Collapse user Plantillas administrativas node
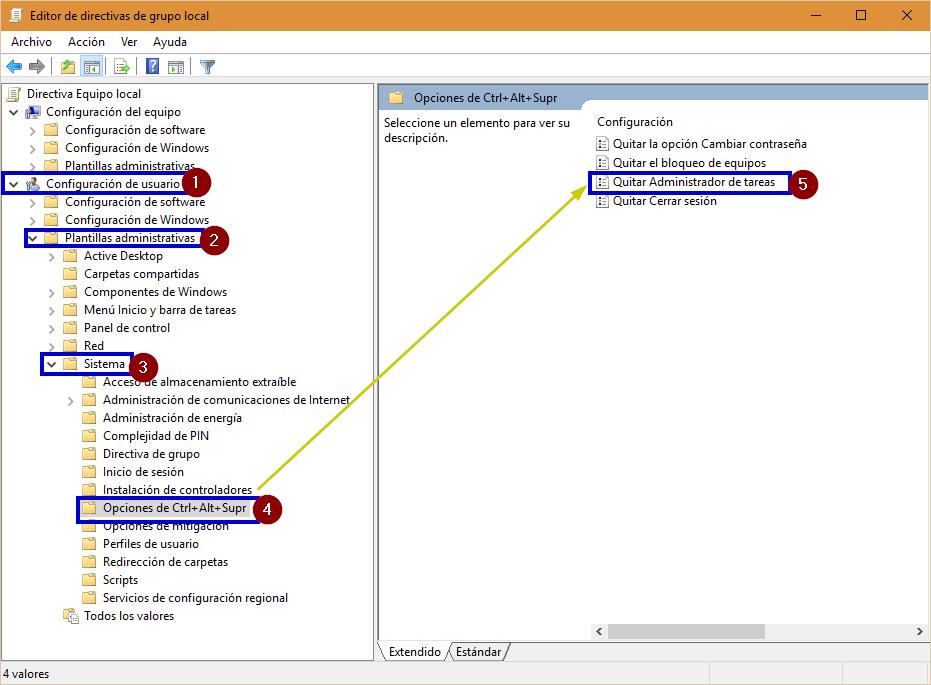Image resolution: width=931 pixels, height=685 pixels. pos(33,238)
